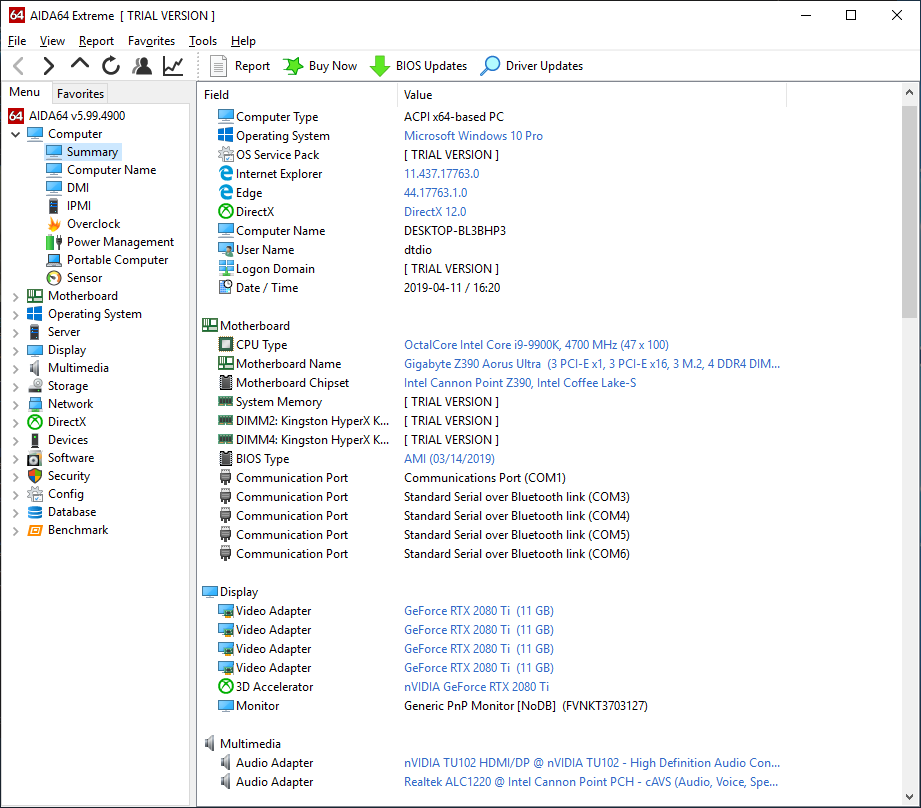Open the Realtek ALC1220 audio adapter link

point(591,782)
